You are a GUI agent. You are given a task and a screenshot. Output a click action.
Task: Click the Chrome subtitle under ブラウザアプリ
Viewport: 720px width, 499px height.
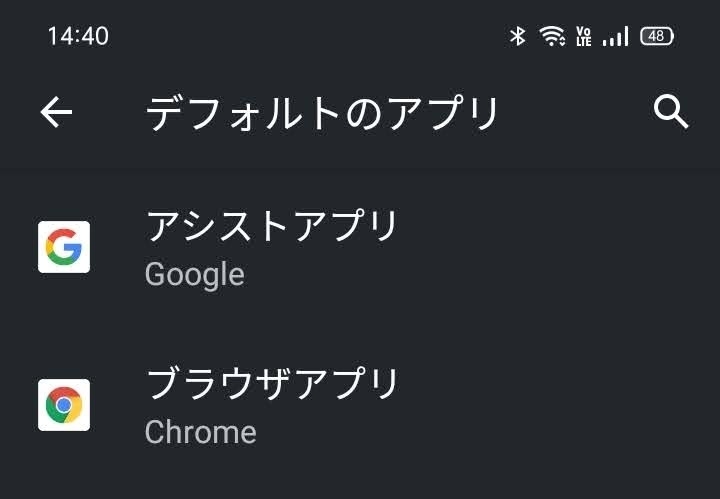200,432
